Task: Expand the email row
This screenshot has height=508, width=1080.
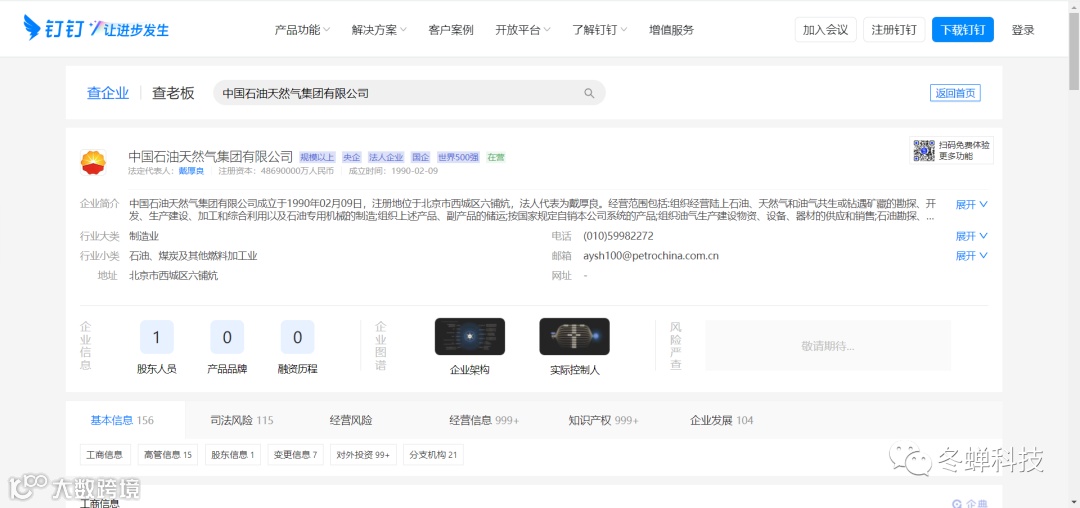Action: pos(972,255)
